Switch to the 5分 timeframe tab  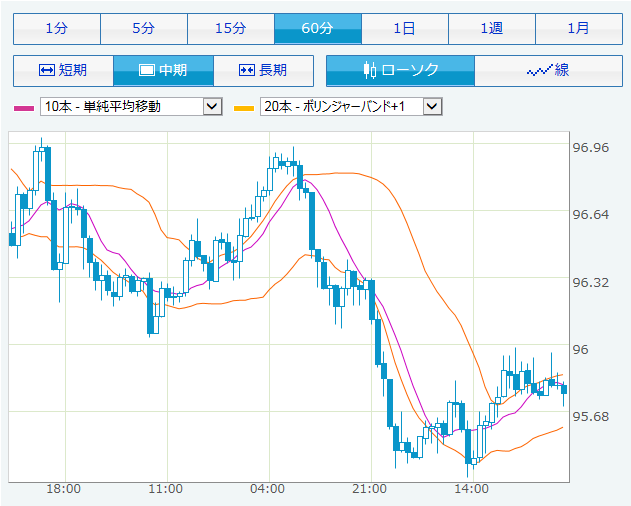[x=144, y=28]
